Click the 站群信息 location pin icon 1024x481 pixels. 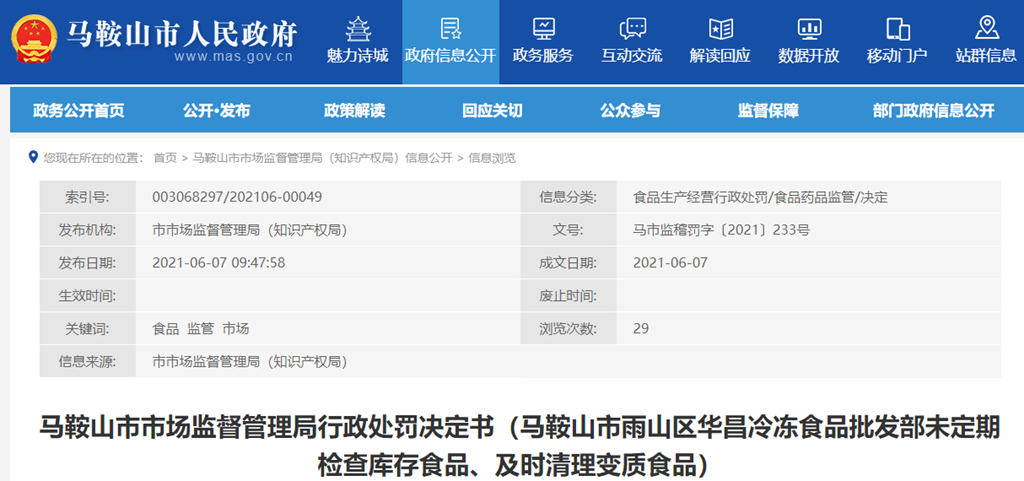tap(986, 27)
